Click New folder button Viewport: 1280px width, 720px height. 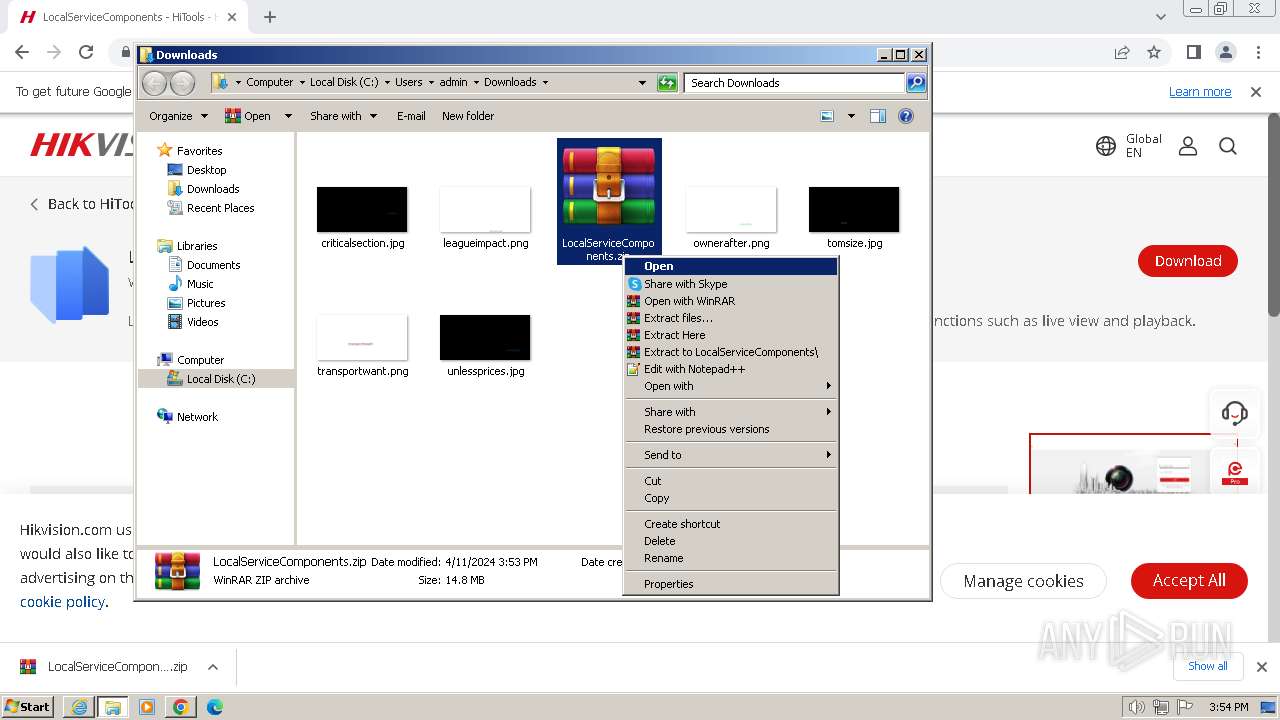point(468,116)
